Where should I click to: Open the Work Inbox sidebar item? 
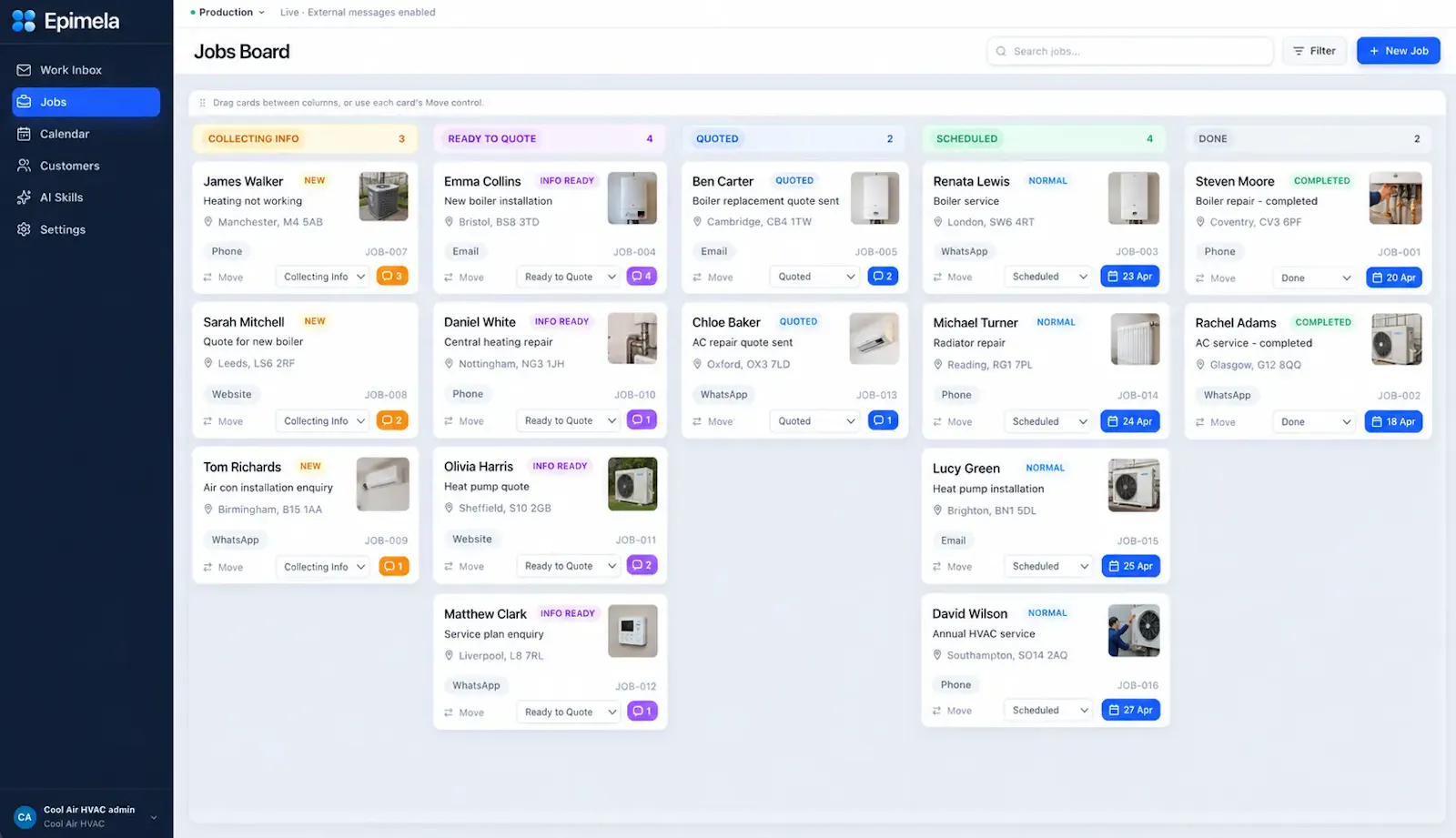pyautogui.click(x=86, y=70)
